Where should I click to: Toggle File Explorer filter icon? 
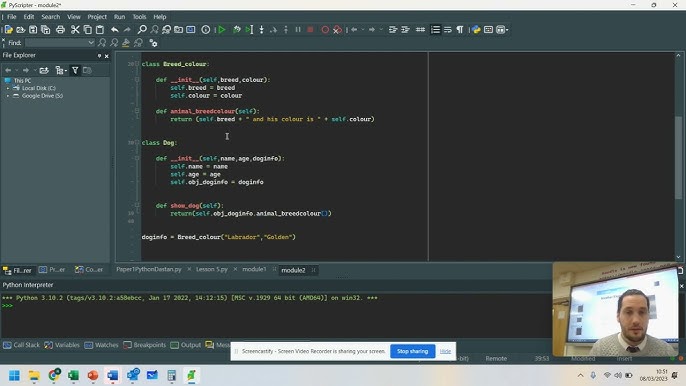coord(75,70)
